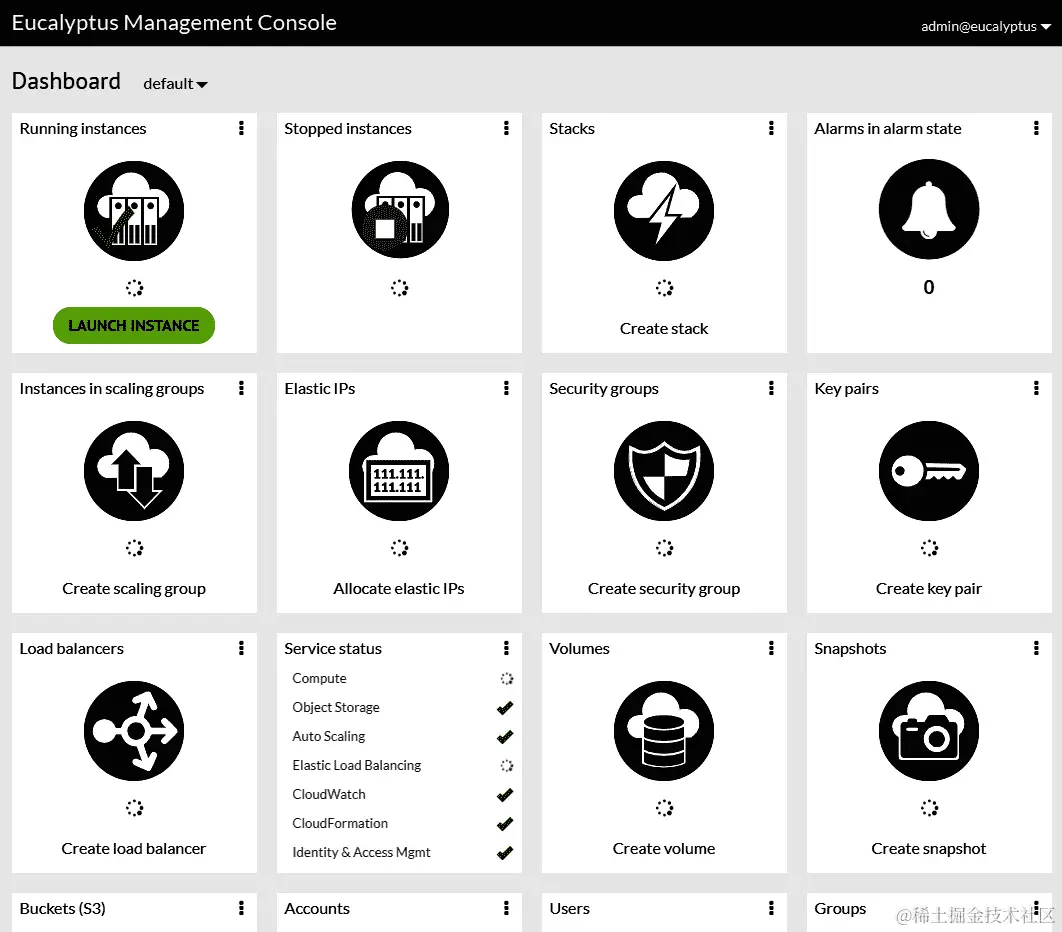Open the Security groups tile options menu

coord(771,388)
